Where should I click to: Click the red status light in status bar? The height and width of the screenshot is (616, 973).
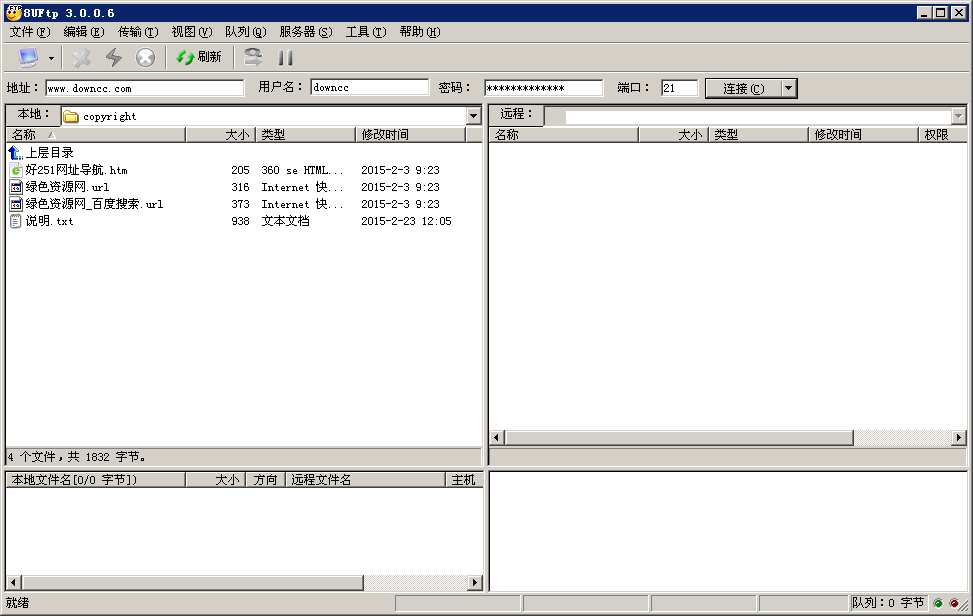(x=953, y=604)
